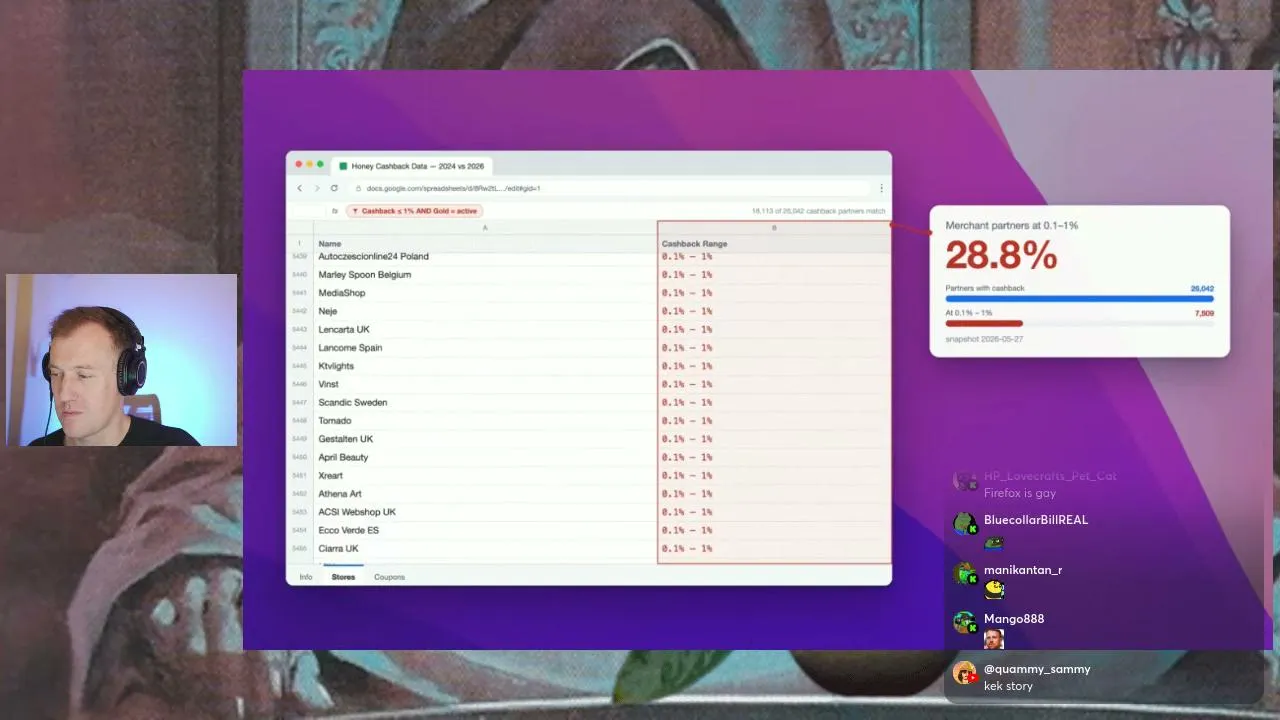
Task: Click the 26,042 partners value
Action: (1202, 288)
